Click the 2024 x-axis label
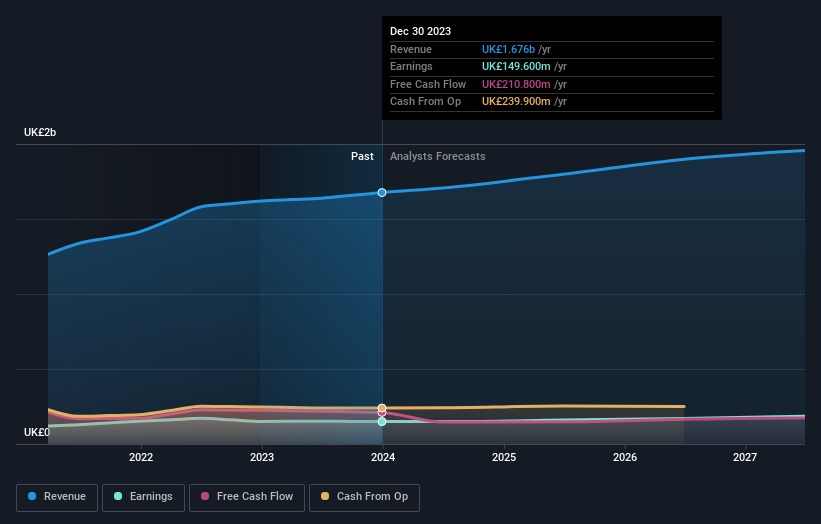Screen dimensions: 821x524 383,458
